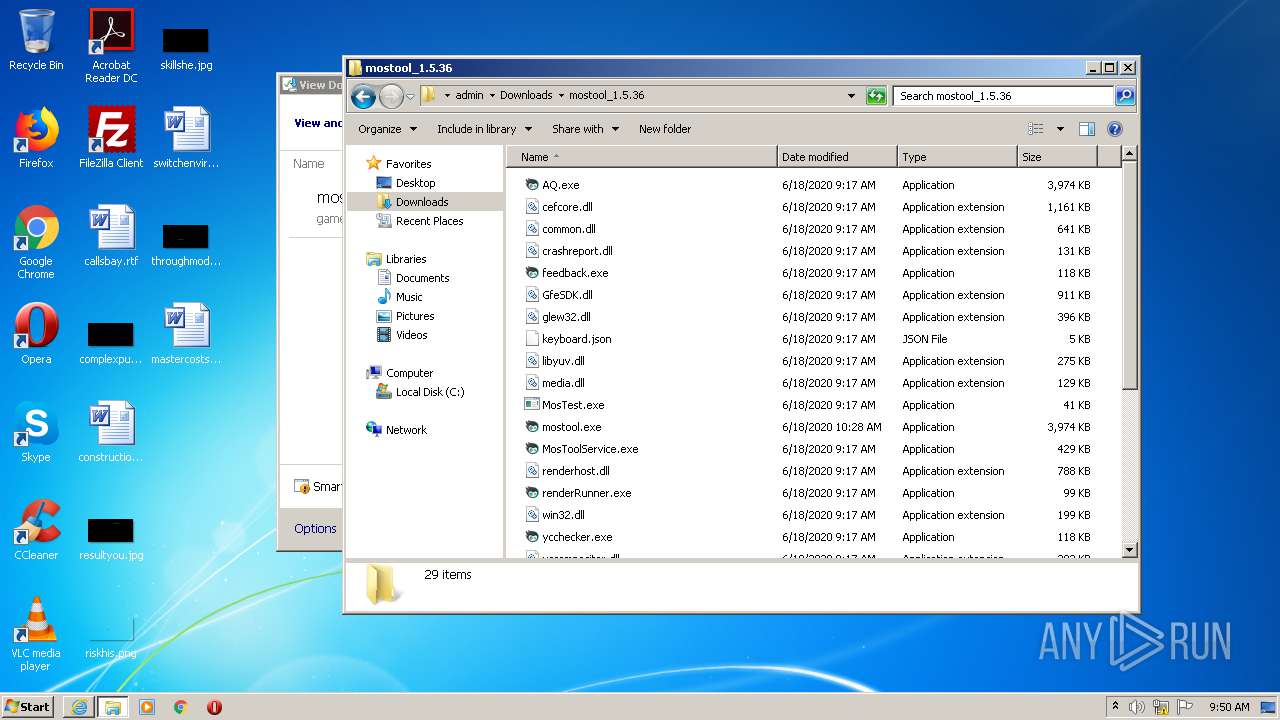Viewport: 1280px width, 720px height.
Task: Open recent pages dropdown beside Forward arrow
Action: (x=410, y=97)
